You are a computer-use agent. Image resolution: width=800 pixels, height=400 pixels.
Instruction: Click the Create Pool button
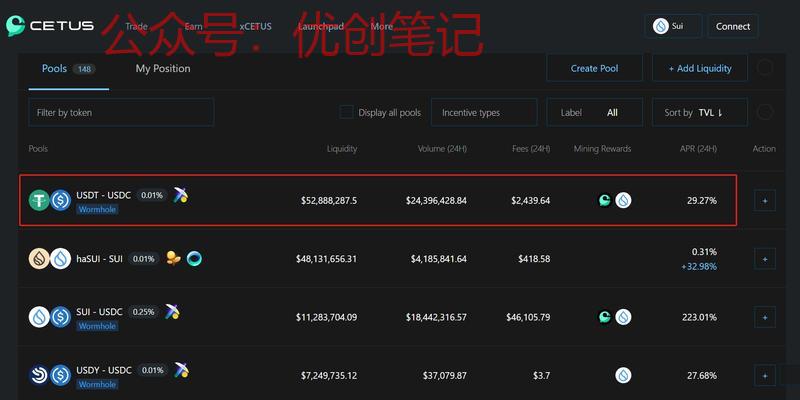point(594,68)
